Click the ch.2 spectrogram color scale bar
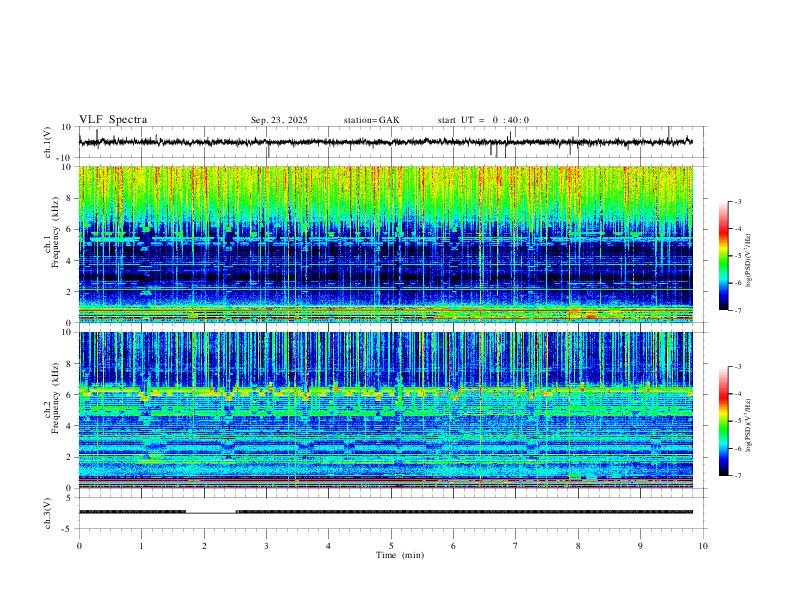The width and height of the screenshot is (792, 612). 723,421
